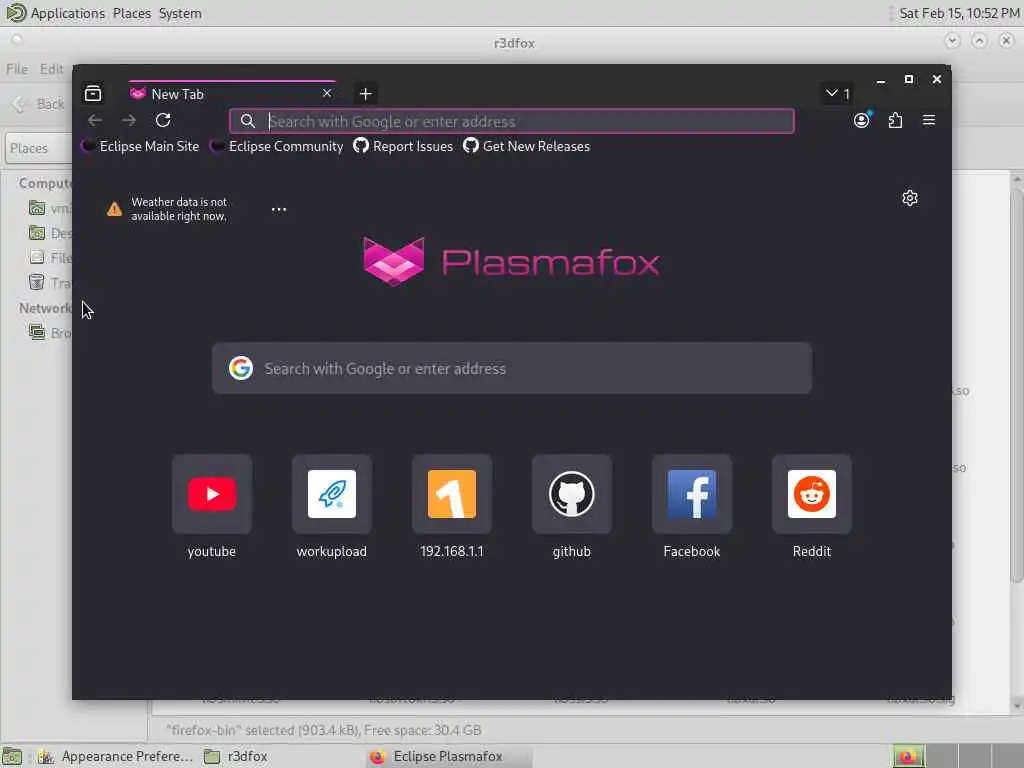Image resolution: width=1024 pixels, height=768 pixels.
Task: Focus the Google search box on page
Action: pos(512,368)
